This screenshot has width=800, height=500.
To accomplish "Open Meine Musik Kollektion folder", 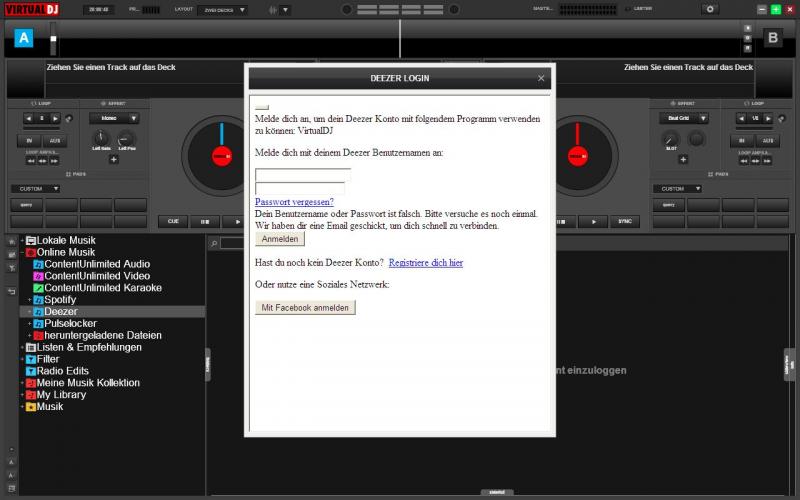I will (x=83, y=383).
